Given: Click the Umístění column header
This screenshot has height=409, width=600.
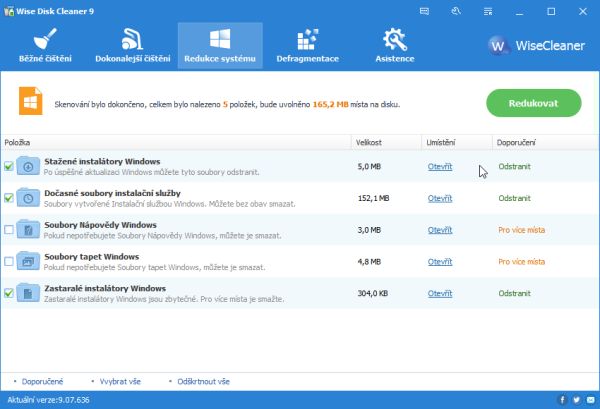Looking at the screenshot, I should (457, 142).
